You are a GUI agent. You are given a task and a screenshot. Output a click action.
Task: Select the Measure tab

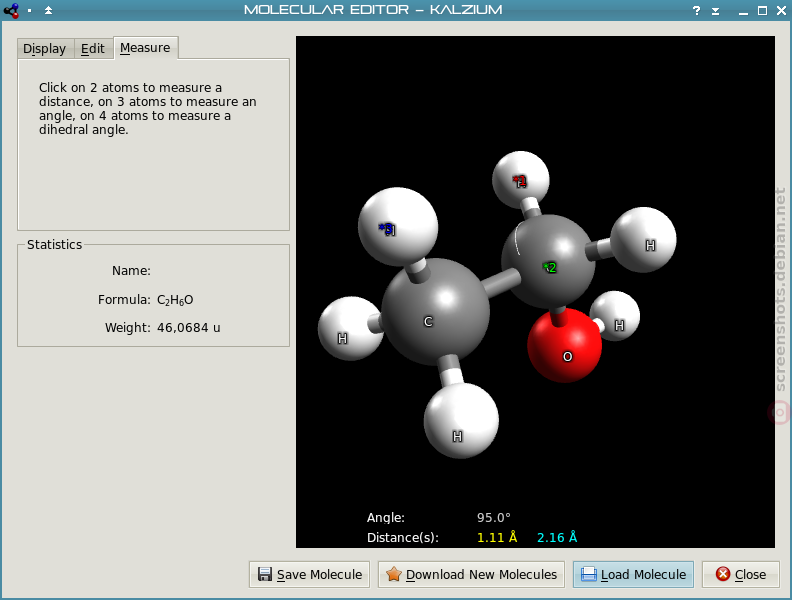click(145, 48)
